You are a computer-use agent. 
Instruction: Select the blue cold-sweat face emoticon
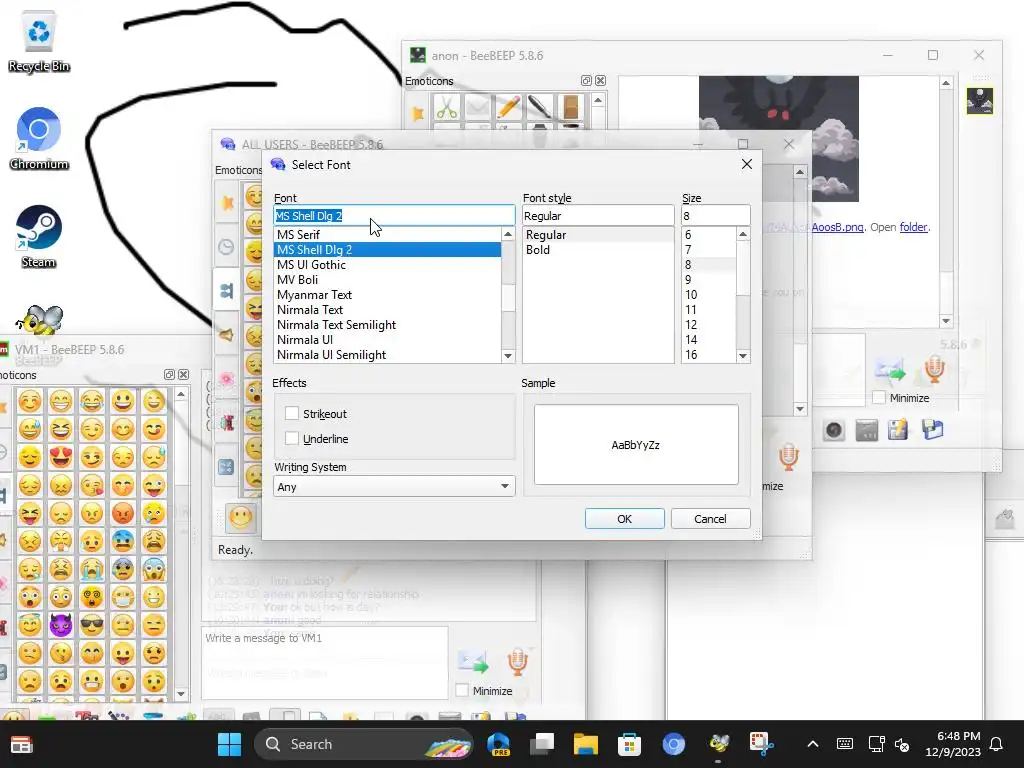(123, 541)
